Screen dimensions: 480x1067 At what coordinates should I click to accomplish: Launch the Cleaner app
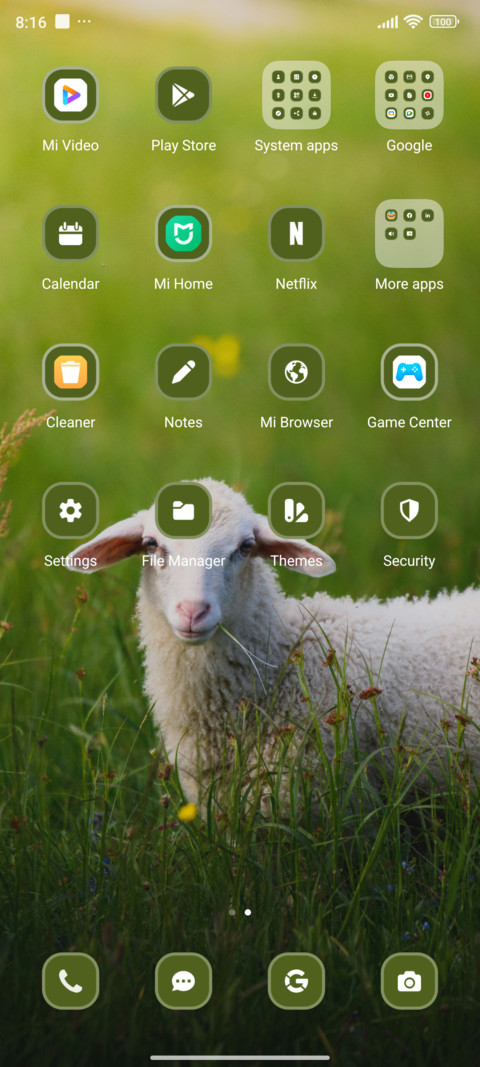click(x=71, y=372)
